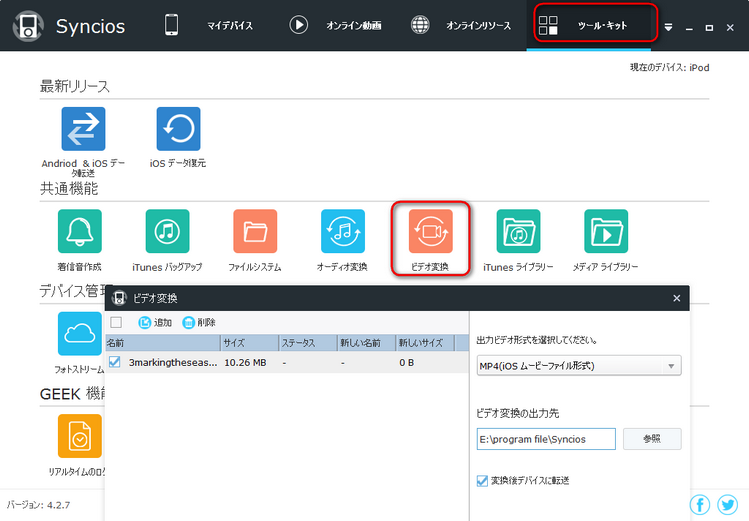Close the ビデオ変換 dialog

click(x=676, y=298)
